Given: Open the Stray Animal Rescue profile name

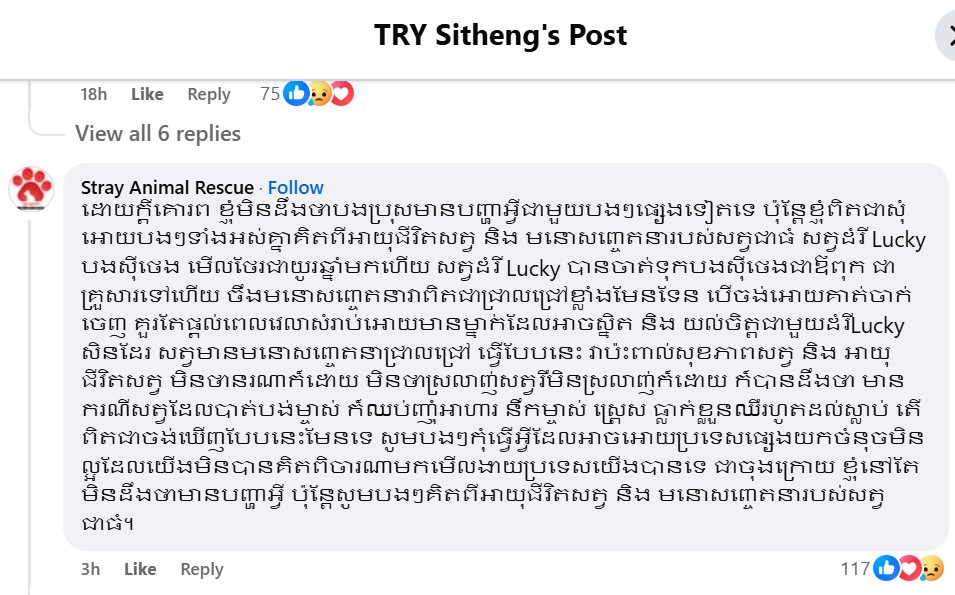Looking at the screenshot, I should (167, 187).
